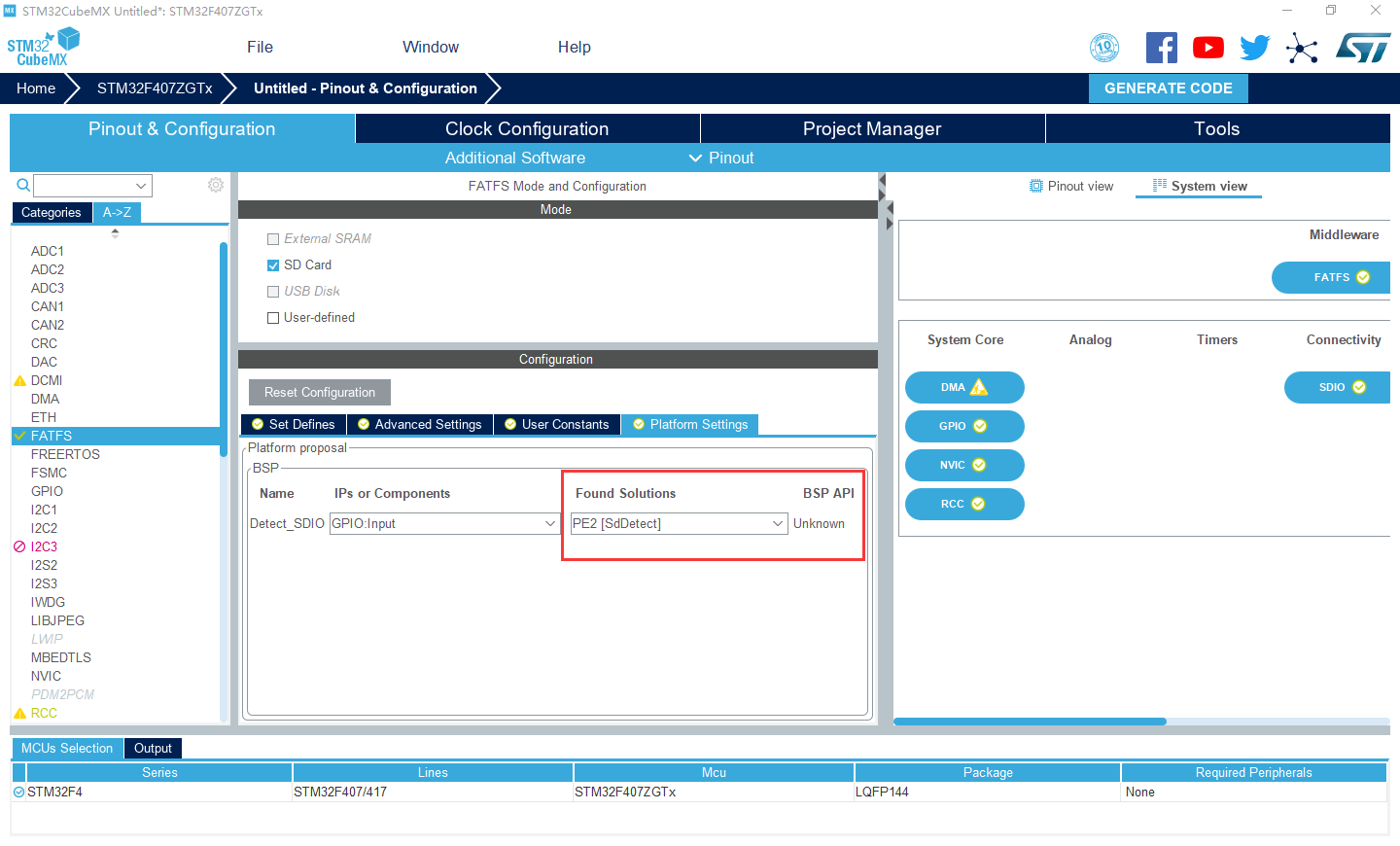Expand the Pinout dropdown menu
Image resolution: width=1400 pixels, height=846 pixels.
(721, 158)
